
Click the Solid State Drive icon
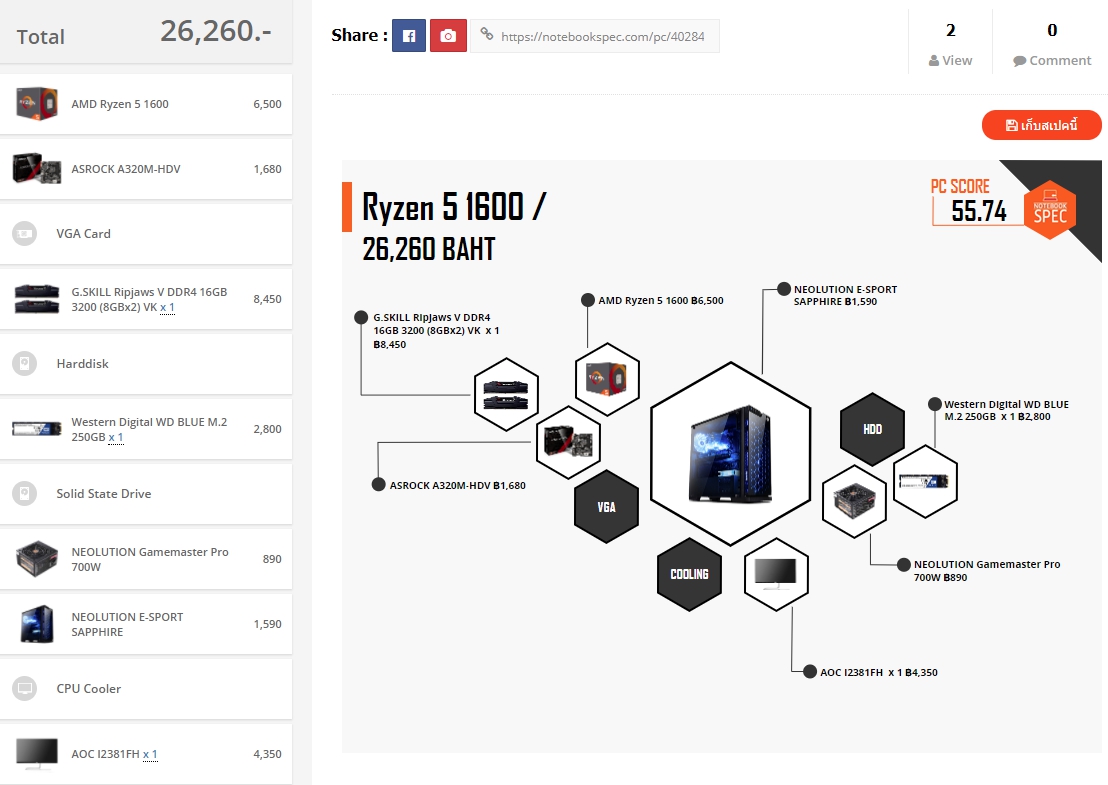click(x=25, y=493)
